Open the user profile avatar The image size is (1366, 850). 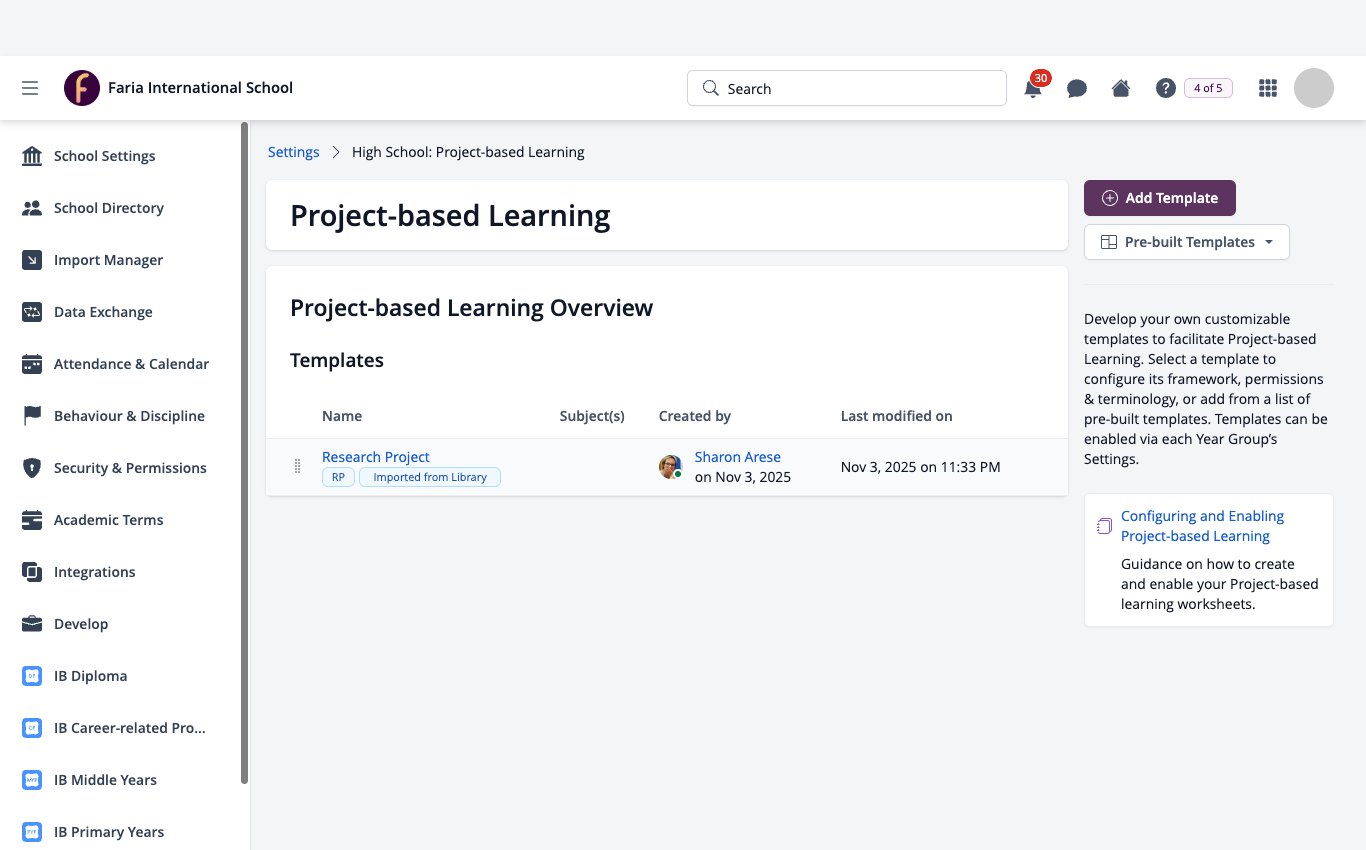pos(1314,88)
